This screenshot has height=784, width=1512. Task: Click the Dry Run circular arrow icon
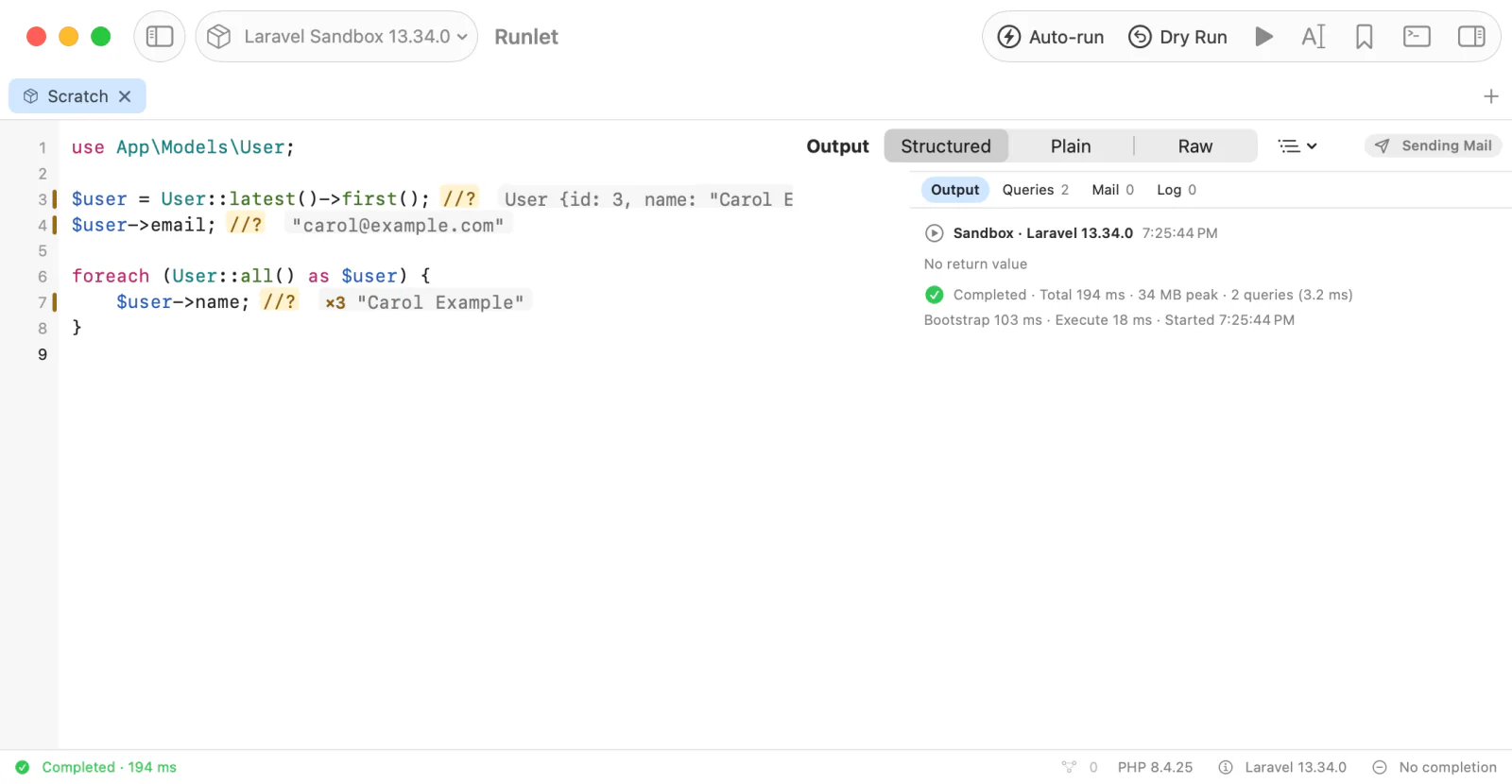click(x=1140, y=37)
